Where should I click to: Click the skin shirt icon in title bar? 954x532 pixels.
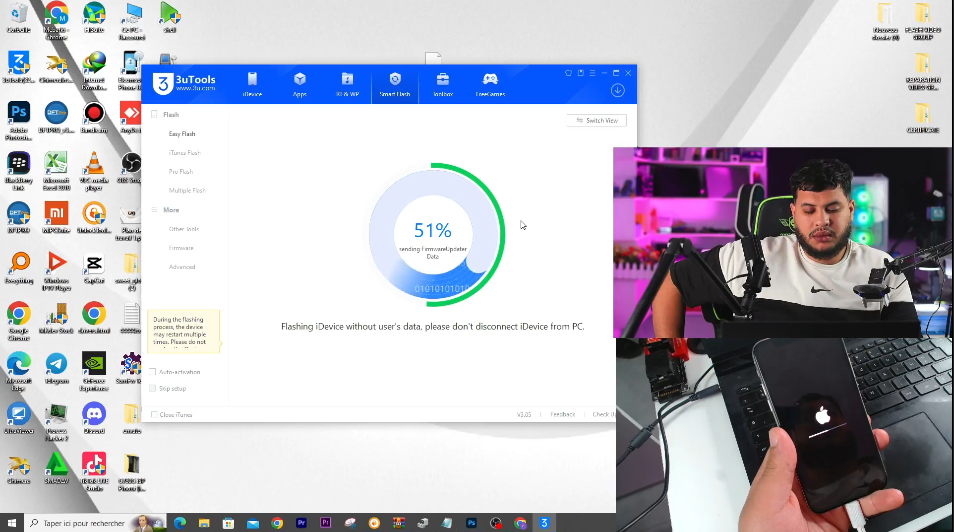[x=568, y=72]
